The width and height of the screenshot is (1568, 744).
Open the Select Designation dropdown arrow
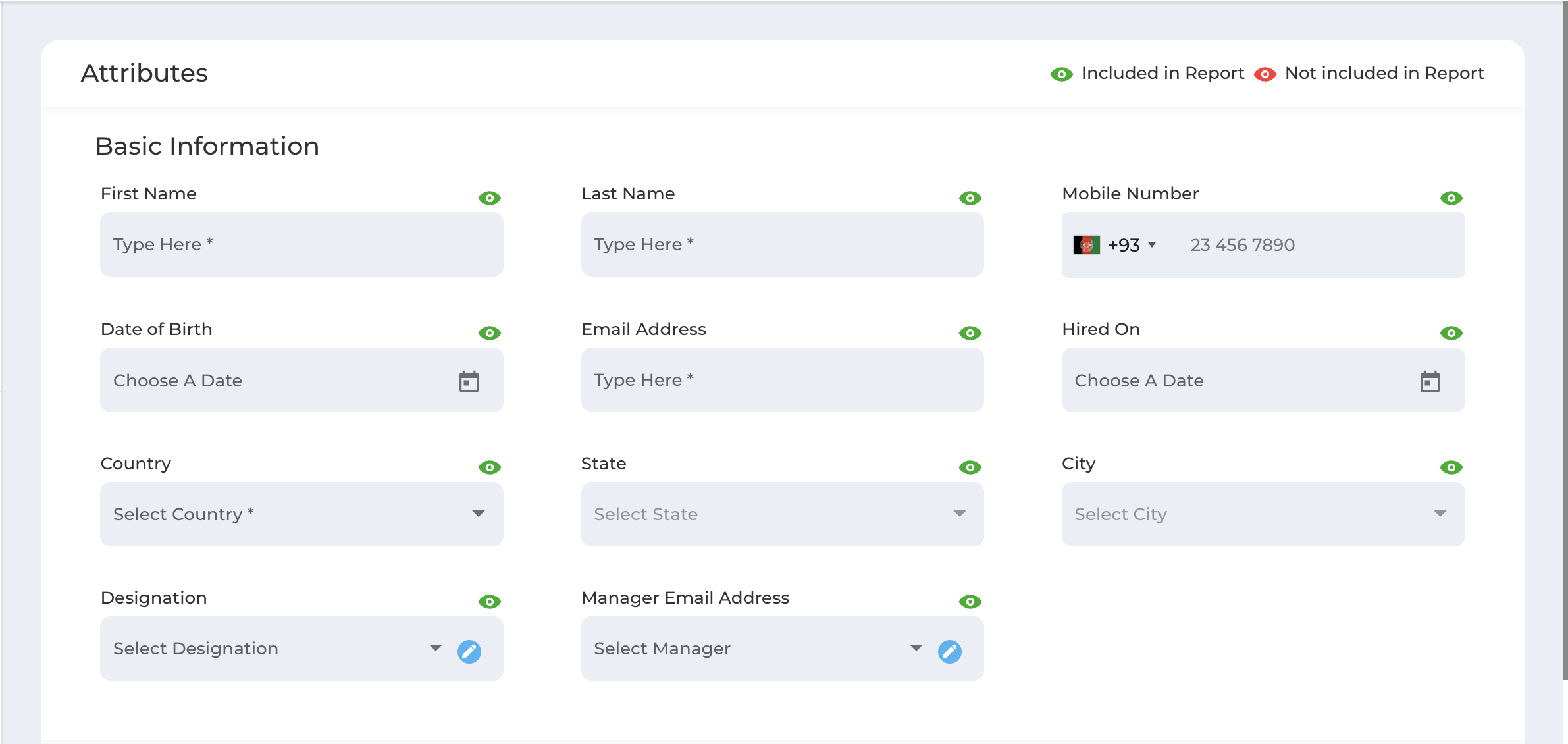point(436,648)
